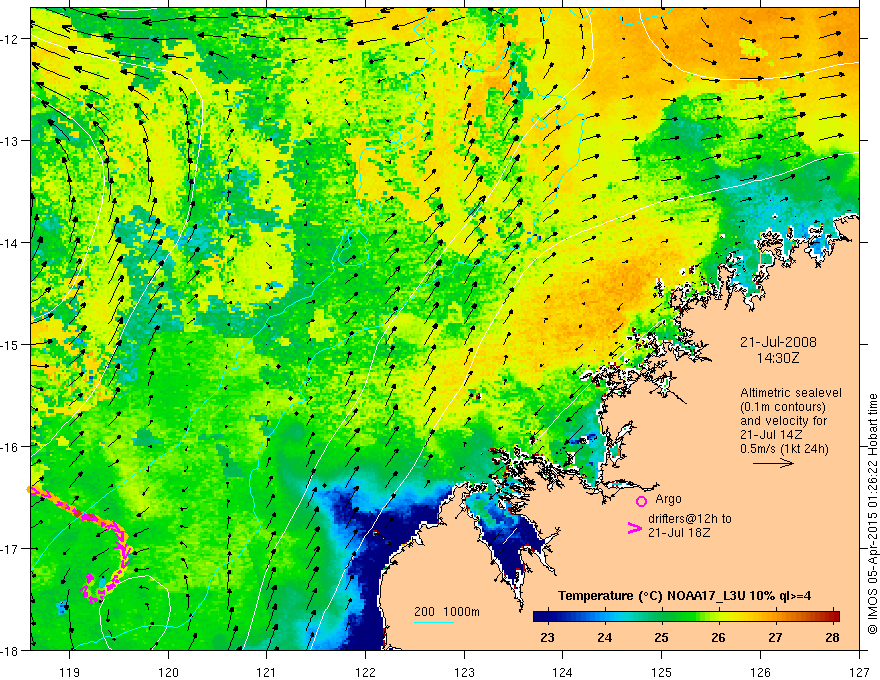This screenshot has width=880, height=680.
Task: Click the 21-Jul 18Z legend text
Action: click(x=679, y=532)
